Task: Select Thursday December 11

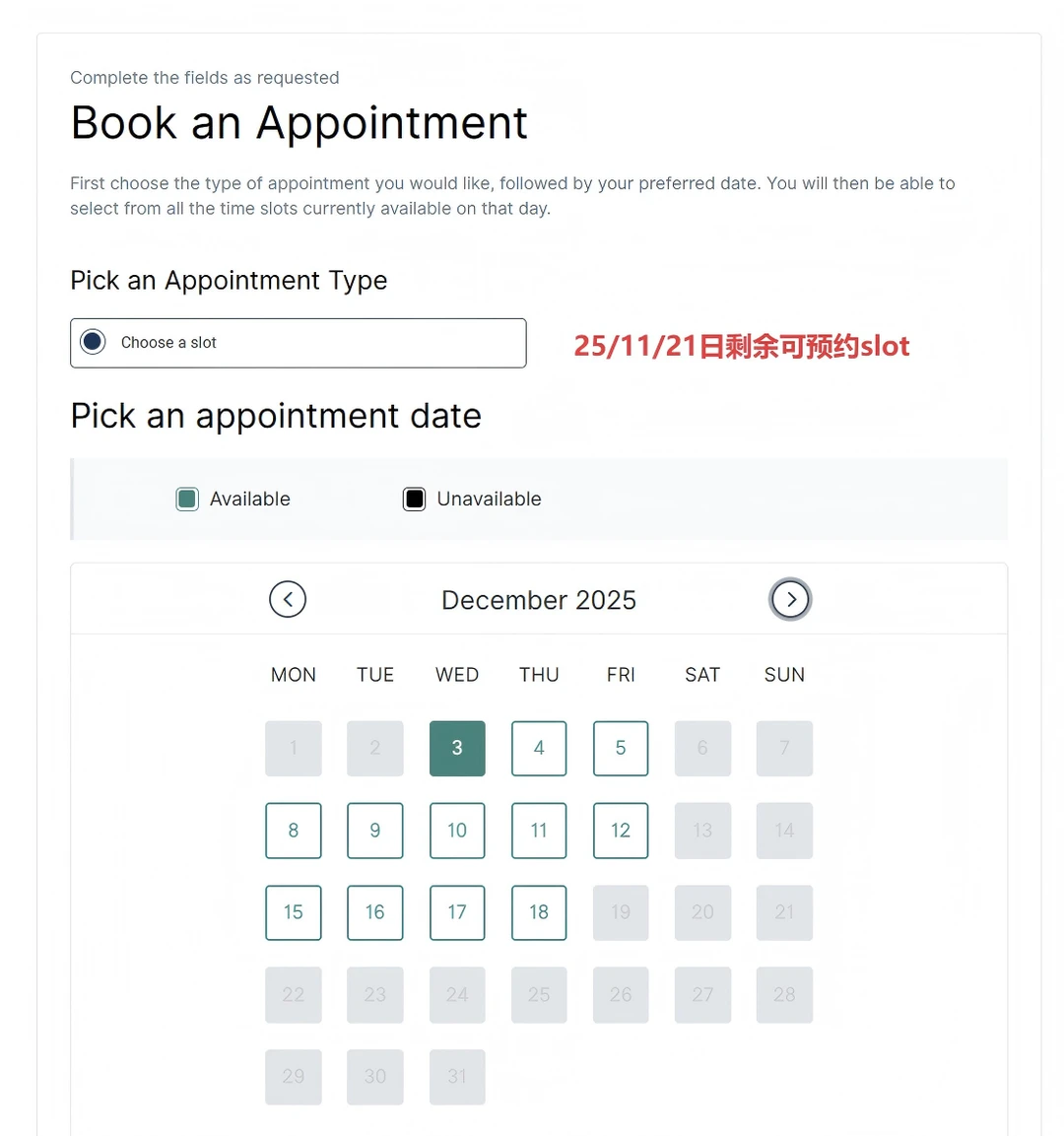Action: (539, 831)
